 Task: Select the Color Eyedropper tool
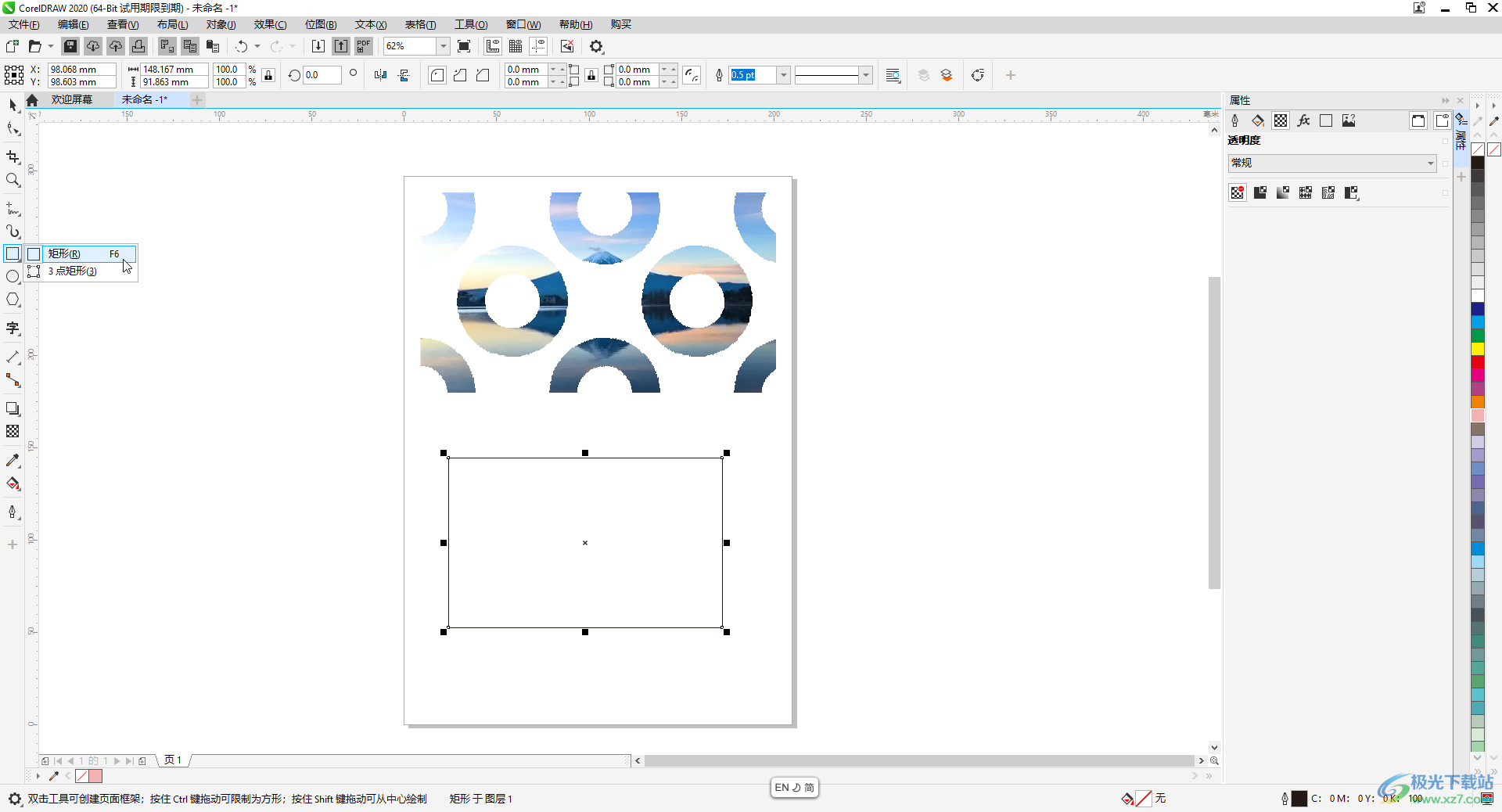13,461
